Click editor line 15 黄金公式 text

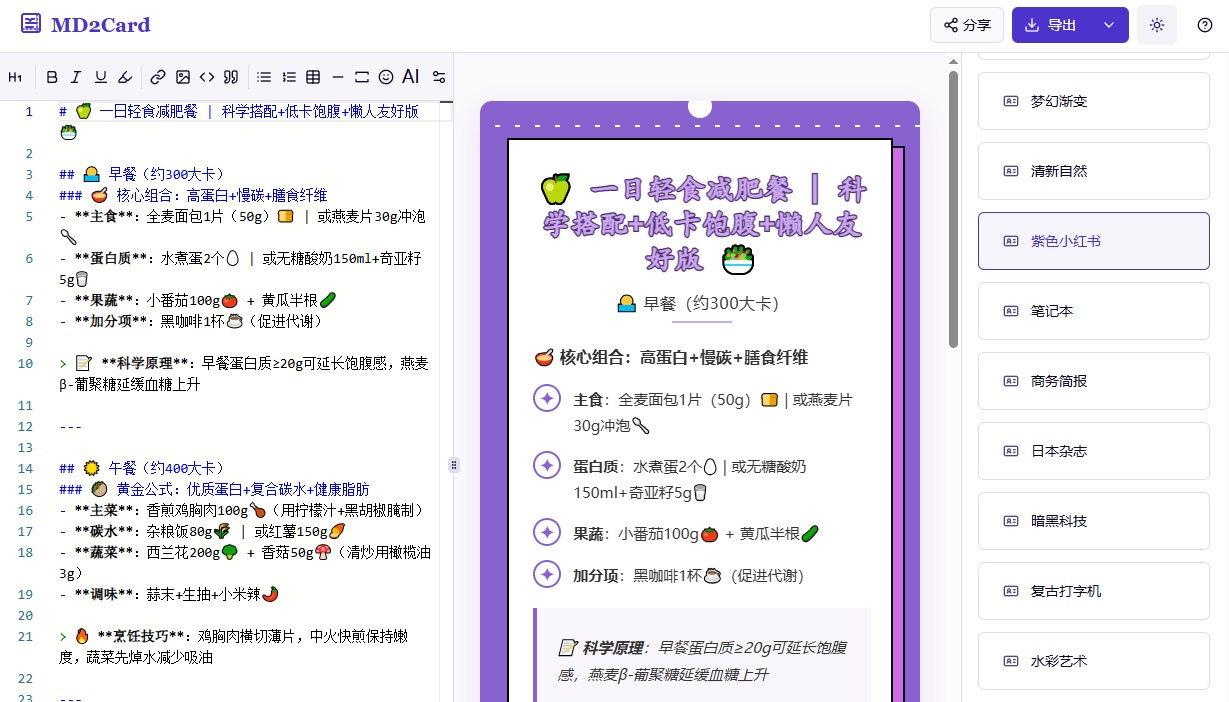[214, 489]
